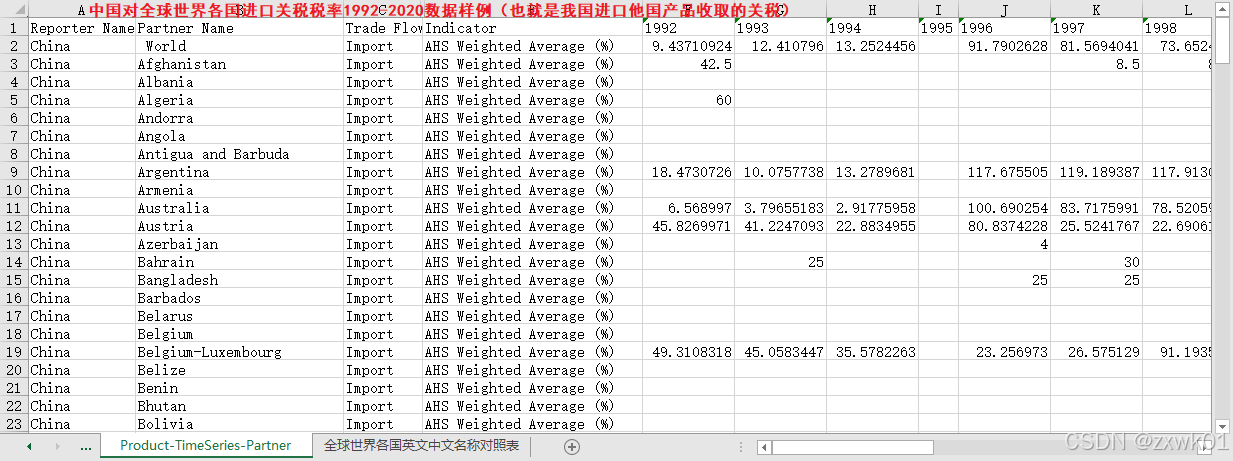Screen dimensions: 1233x461
Task: Select the 'Austria' partner cell
Action: 239,226
